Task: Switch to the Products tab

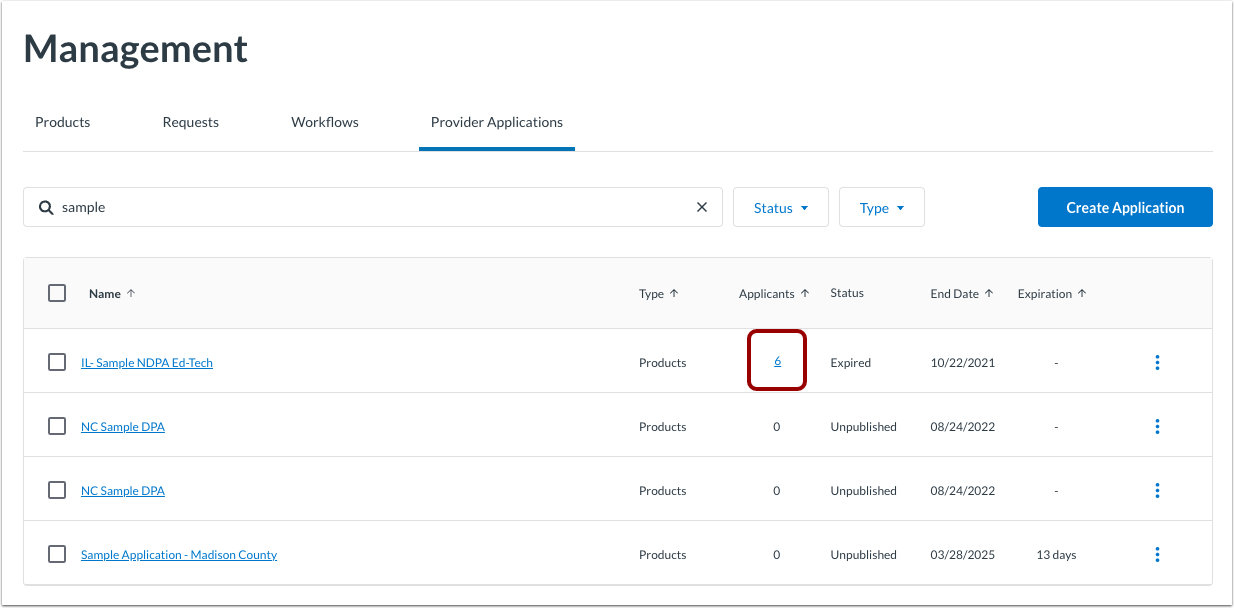Action: point(62,122)
